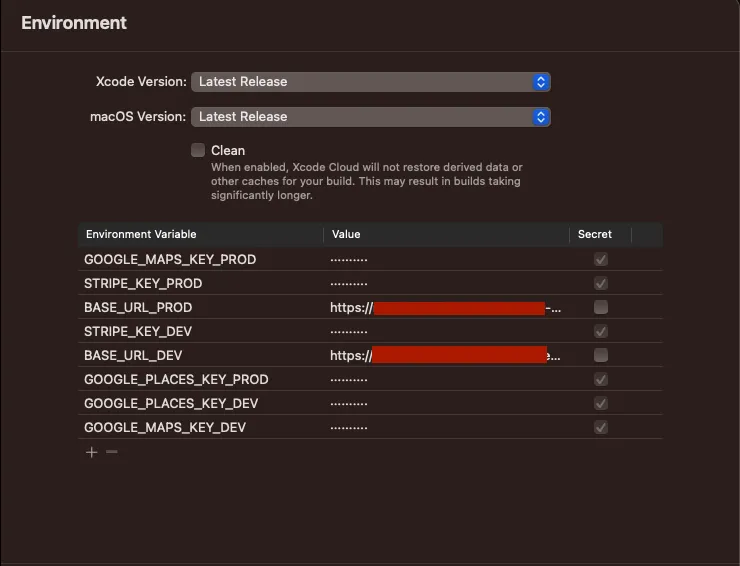Enable the Clean checkbox

[x=198, y=150]
